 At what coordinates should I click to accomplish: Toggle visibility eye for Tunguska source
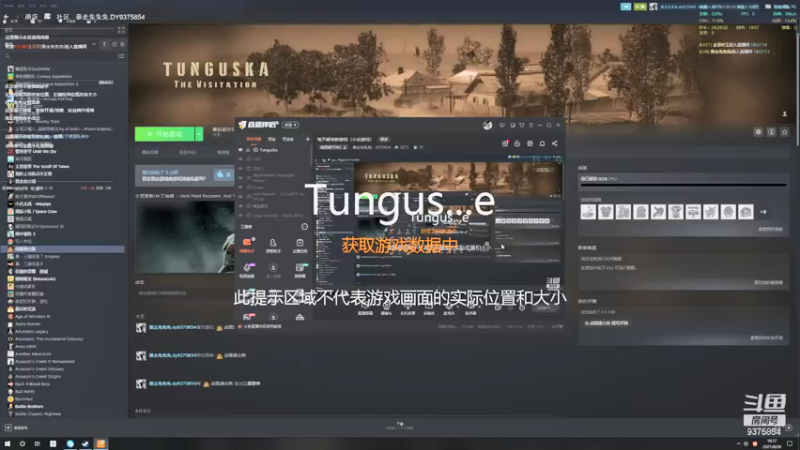(x=240, y=150)
